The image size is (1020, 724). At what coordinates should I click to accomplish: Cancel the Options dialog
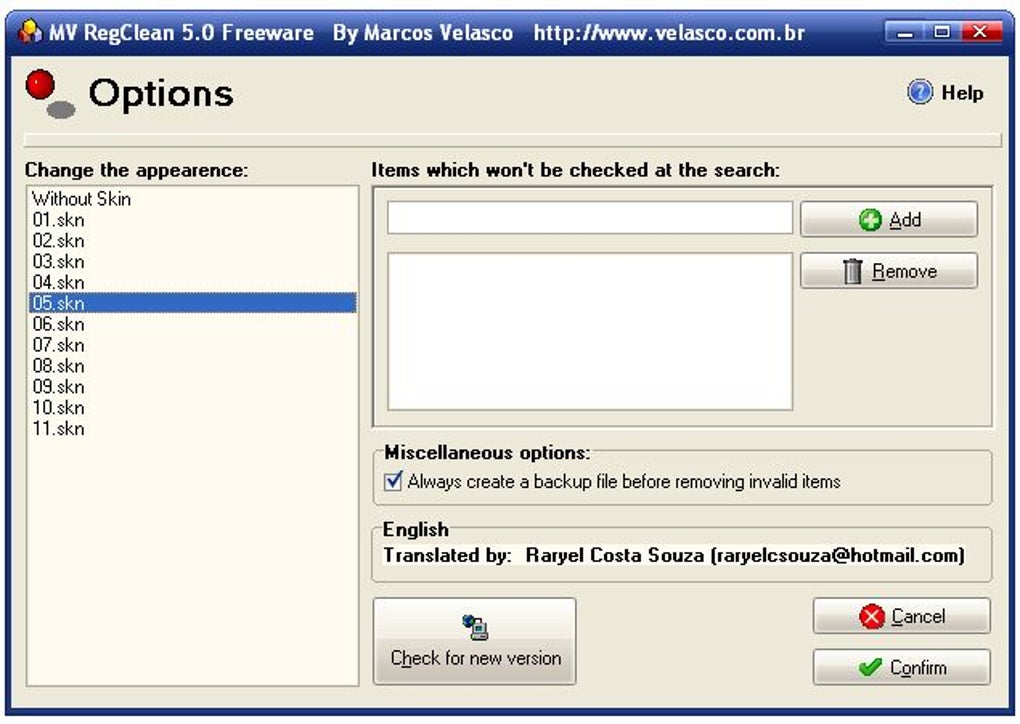(902, 615)
